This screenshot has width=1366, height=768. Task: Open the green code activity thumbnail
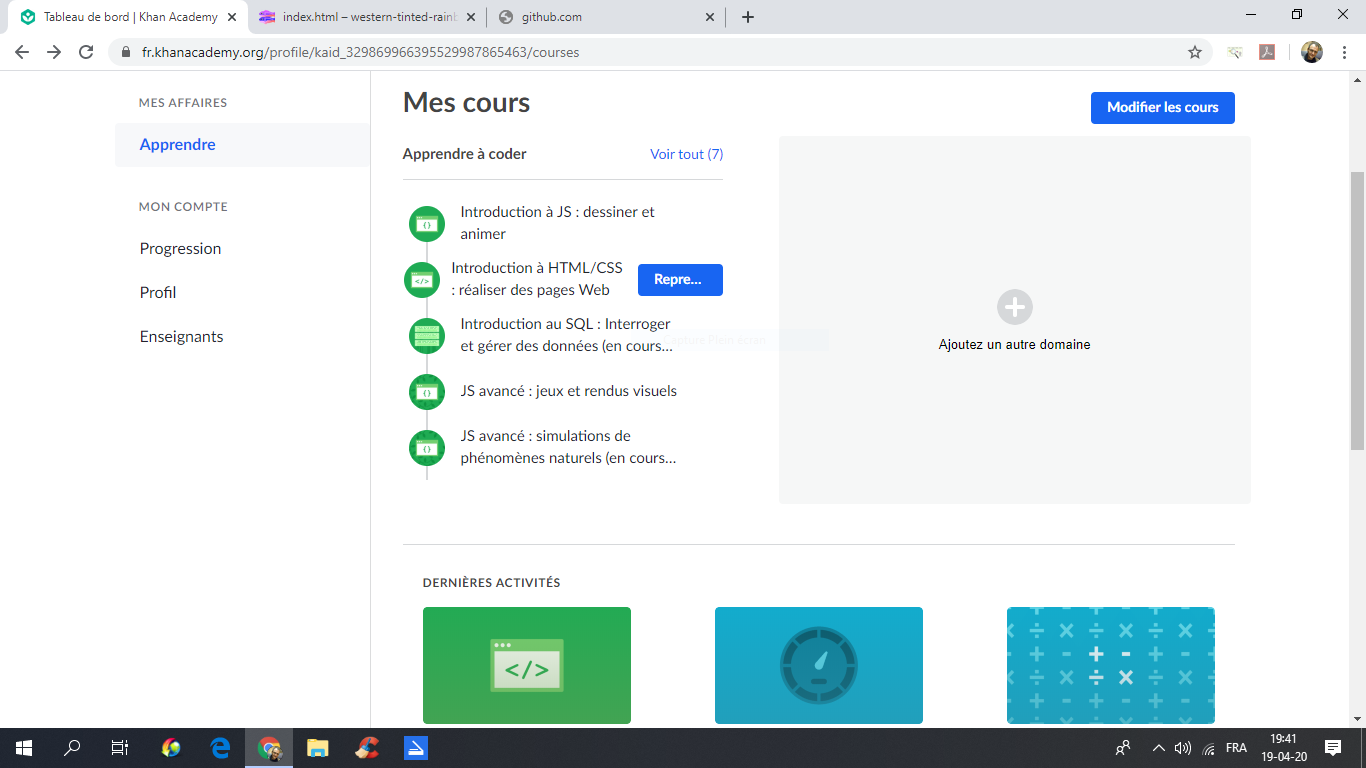[x=527, y=665]
